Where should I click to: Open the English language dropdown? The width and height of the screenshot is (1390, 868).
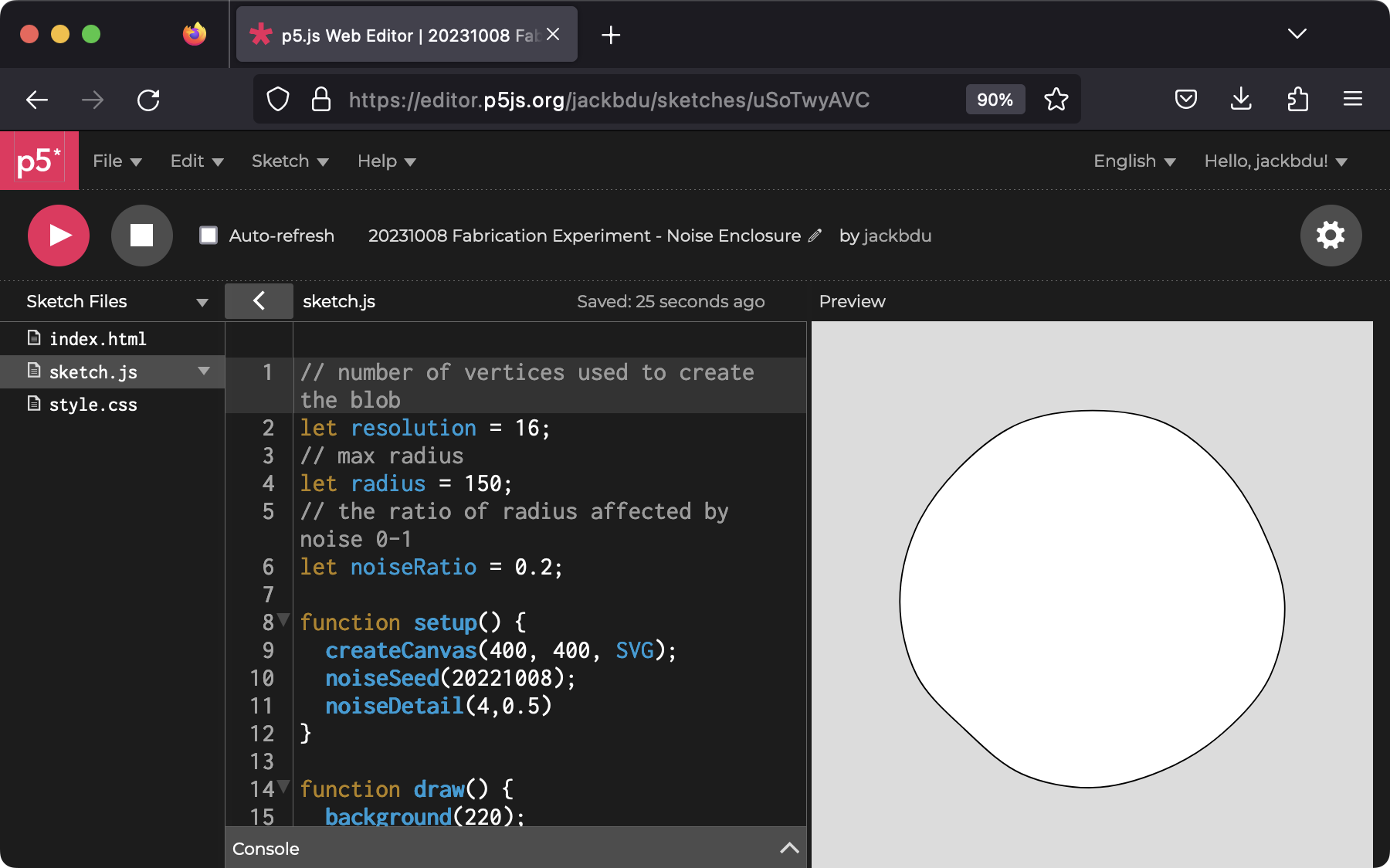tap(1134, 161)
